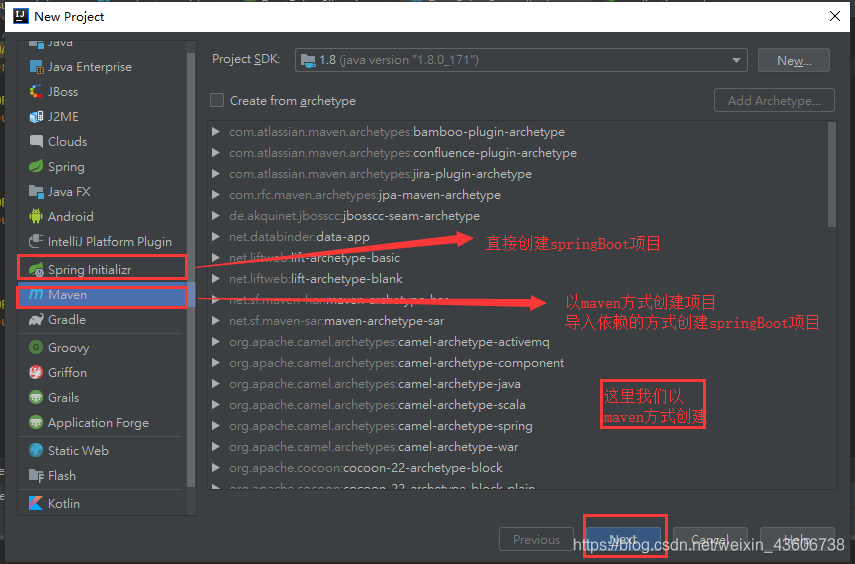Select the Griffon icon
This screenshot has height=564, width=855.
tap(36, 373)
